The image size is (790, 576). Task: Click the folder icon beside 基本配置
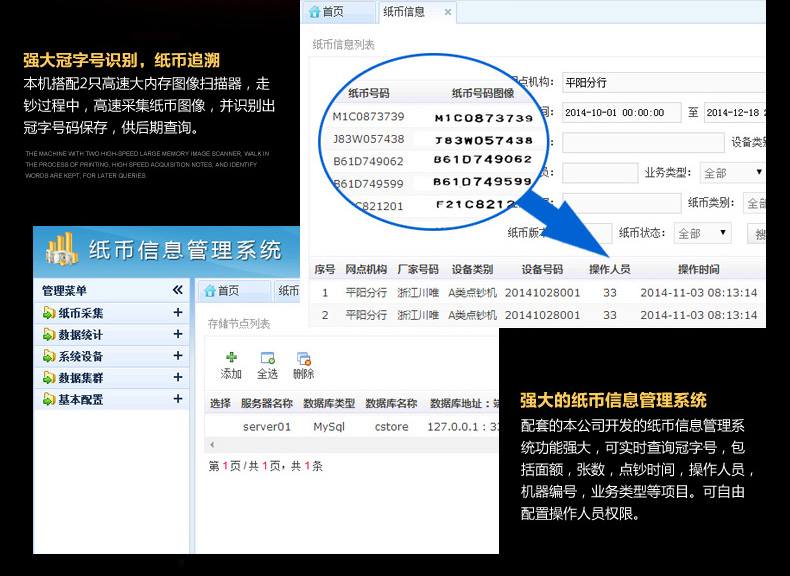tap(48, 399)
